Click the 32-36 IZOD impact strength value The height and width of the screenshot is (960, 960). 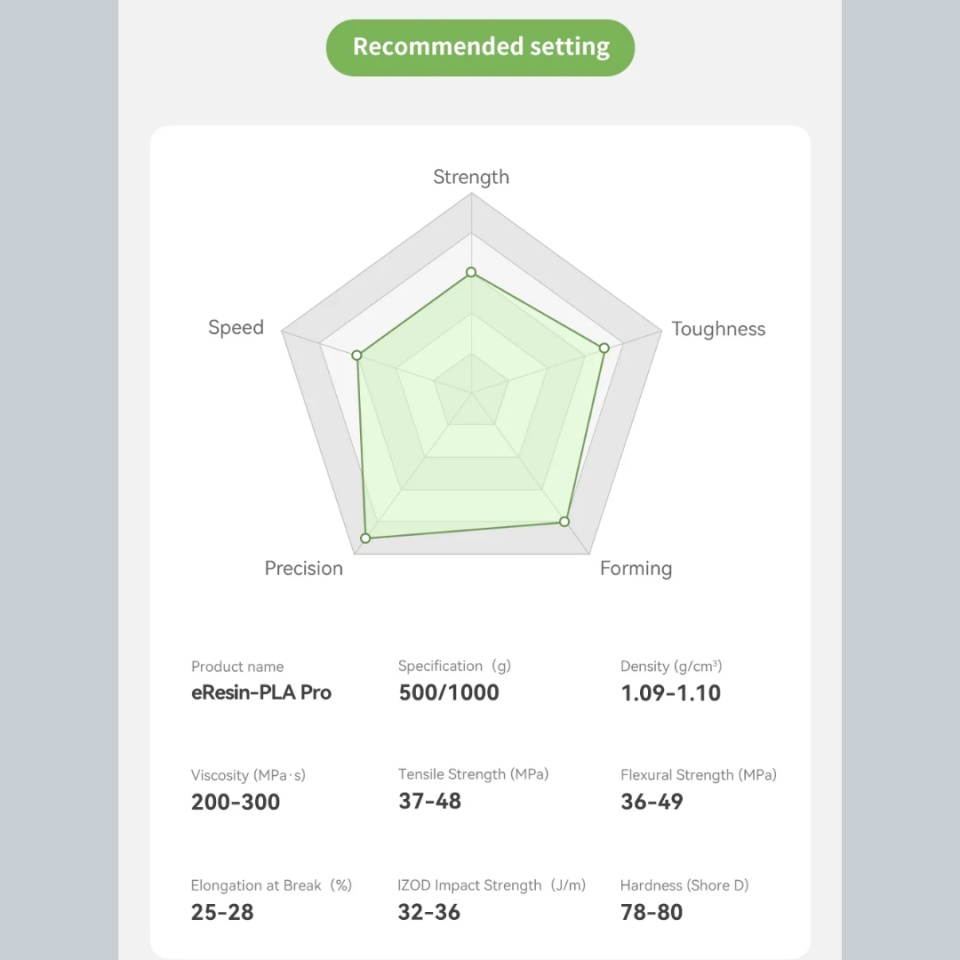coord(429,912)
